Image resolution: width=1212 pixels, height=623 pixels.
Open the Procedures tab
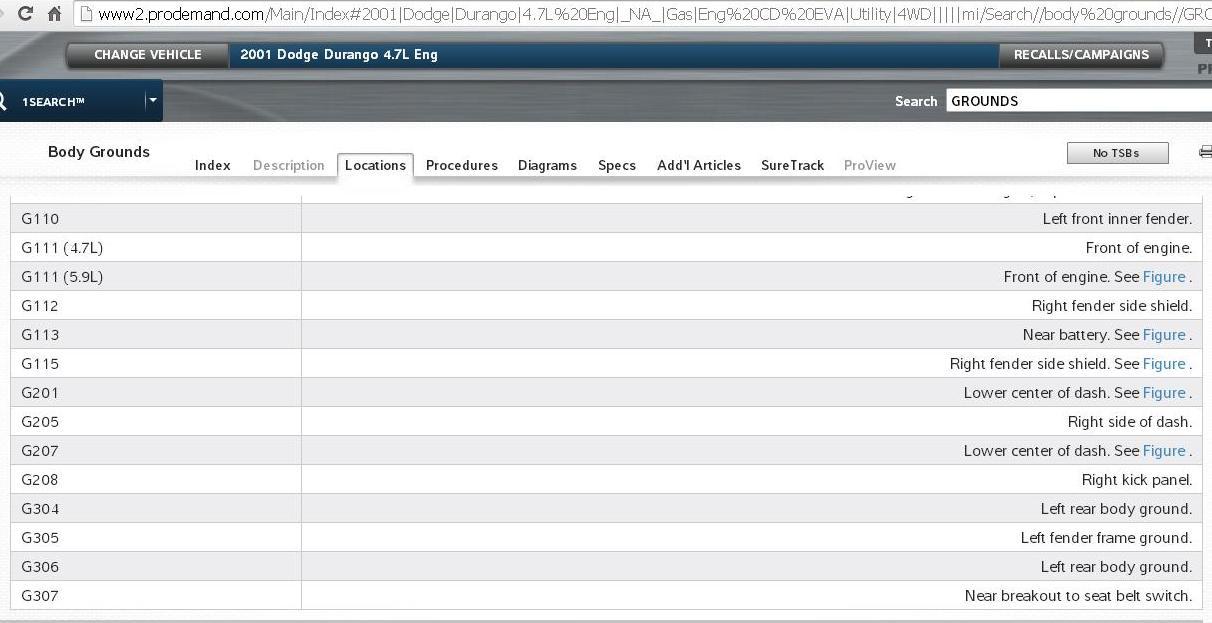tap(461, 165)
